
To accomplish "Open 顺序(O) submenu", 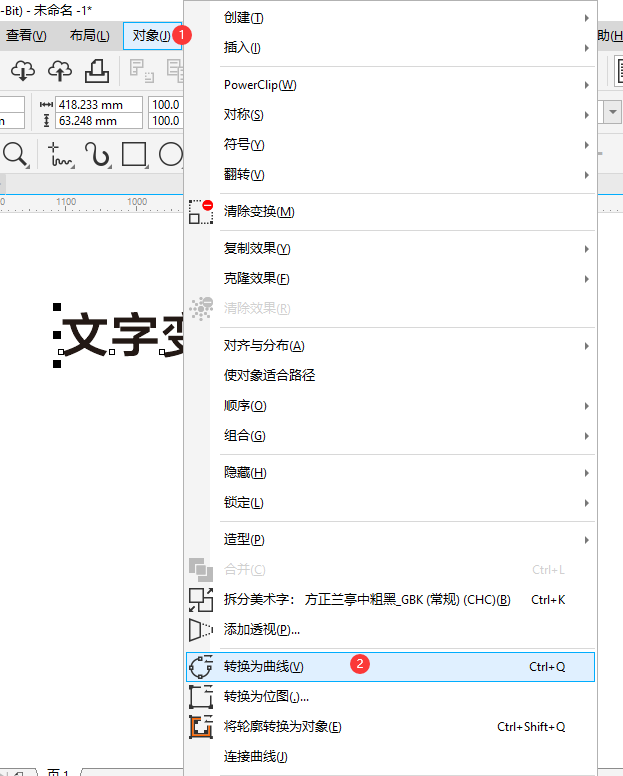I will pos(390,406).
